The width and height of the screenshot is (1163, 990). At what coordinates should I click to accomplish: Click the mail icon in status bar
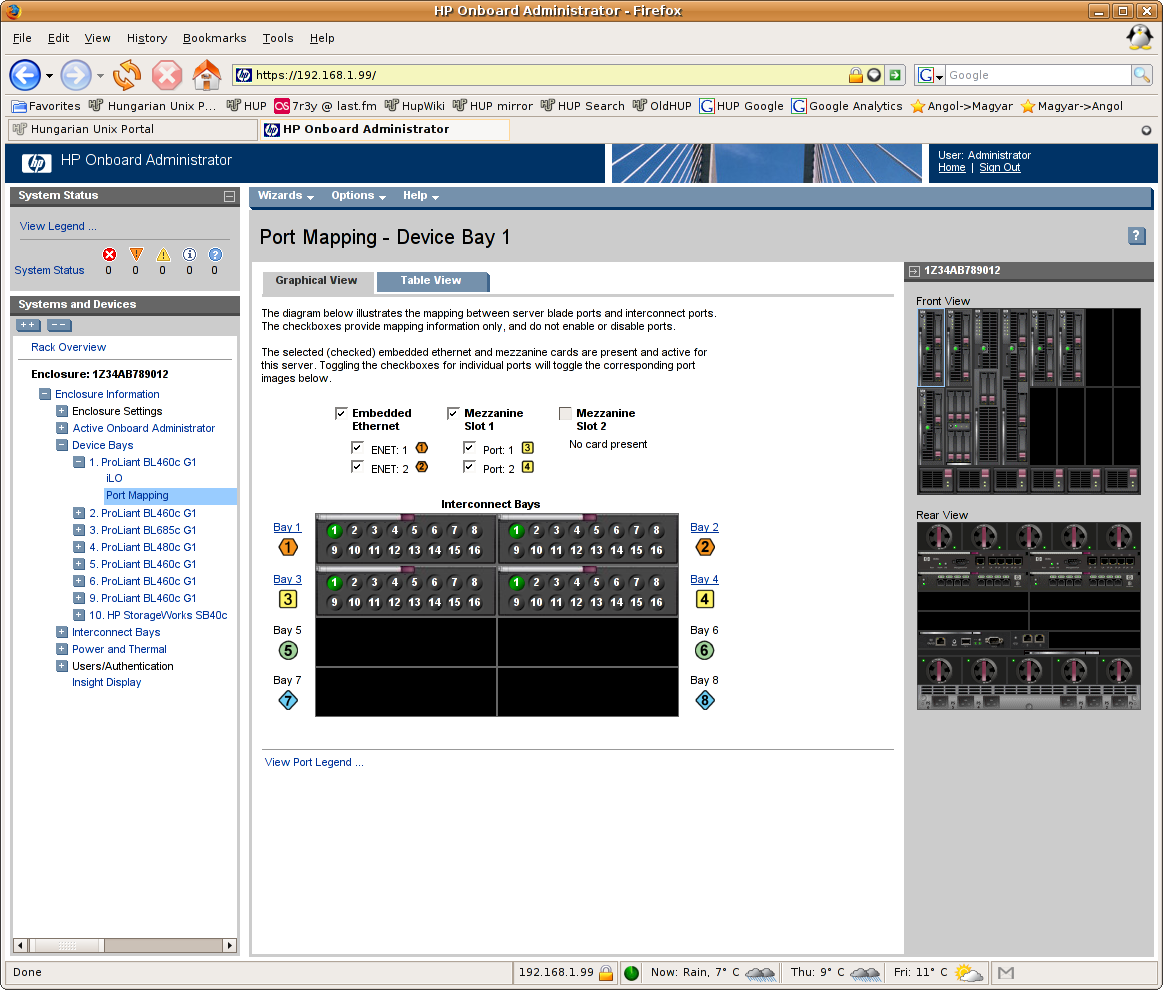click(1006, 972)
